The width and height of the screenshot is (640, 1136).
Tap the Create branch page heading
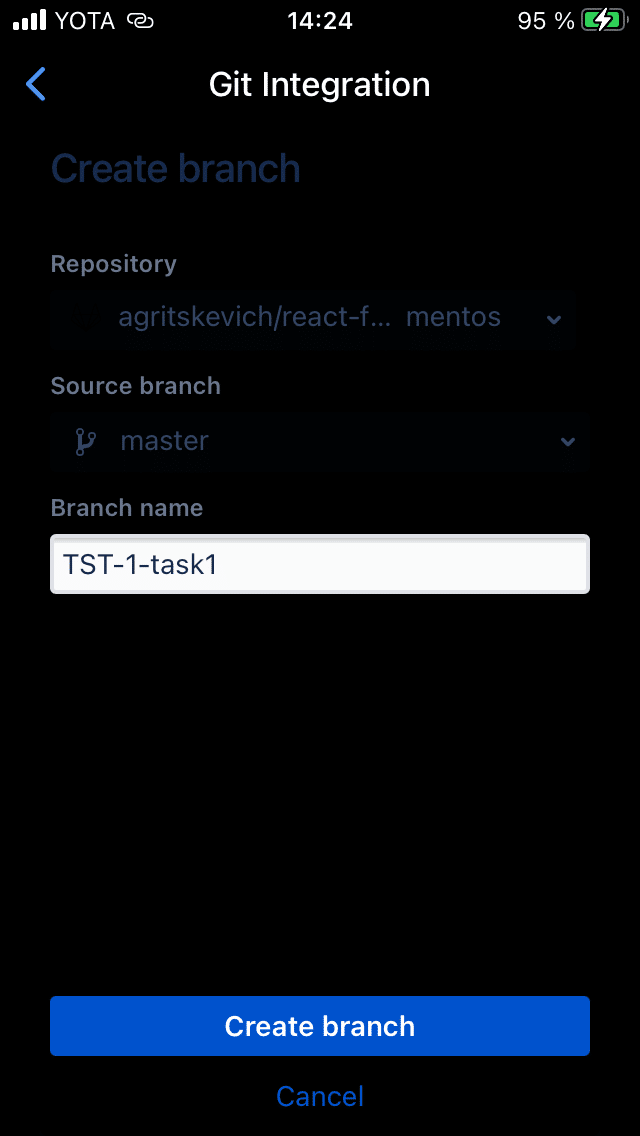pyautogui.click(x=175, y=168)
